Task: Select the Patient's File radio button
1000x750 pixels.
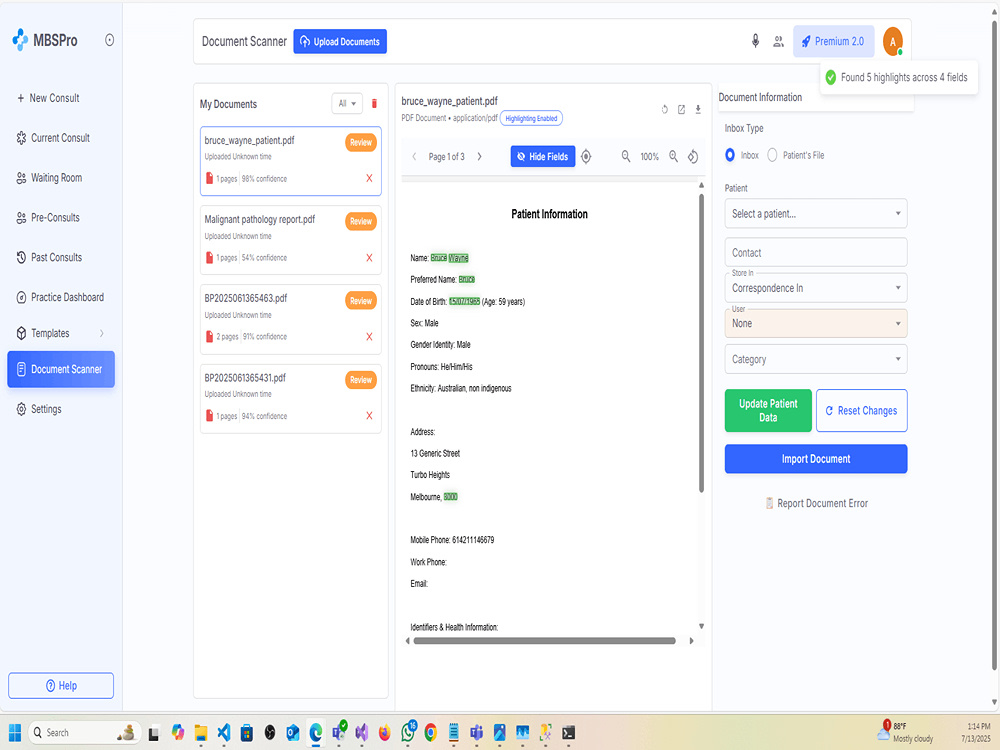Action: pyautogui.click(x=772, y=155)
